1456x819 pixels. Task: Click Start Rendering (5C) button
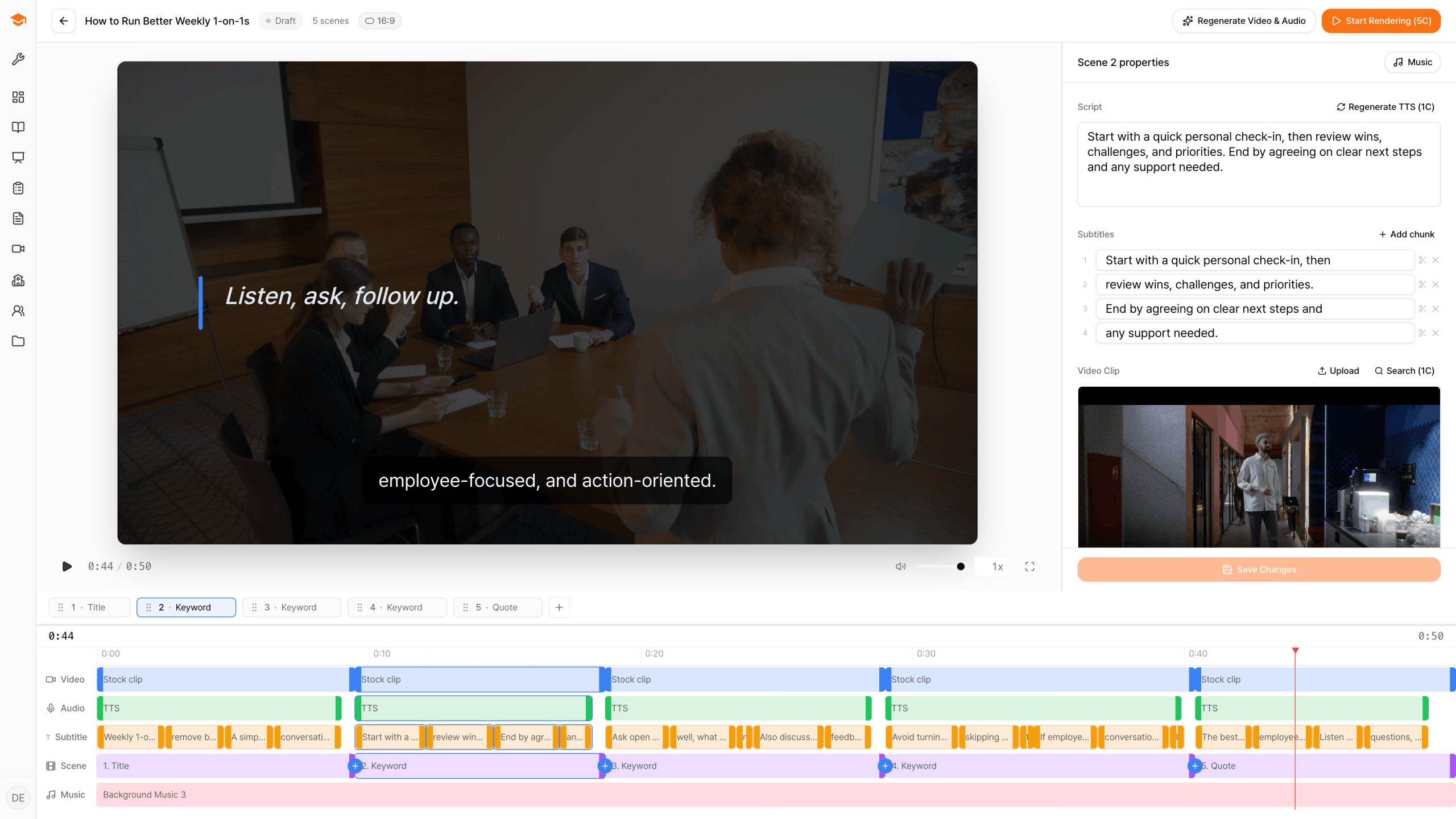1381,21
